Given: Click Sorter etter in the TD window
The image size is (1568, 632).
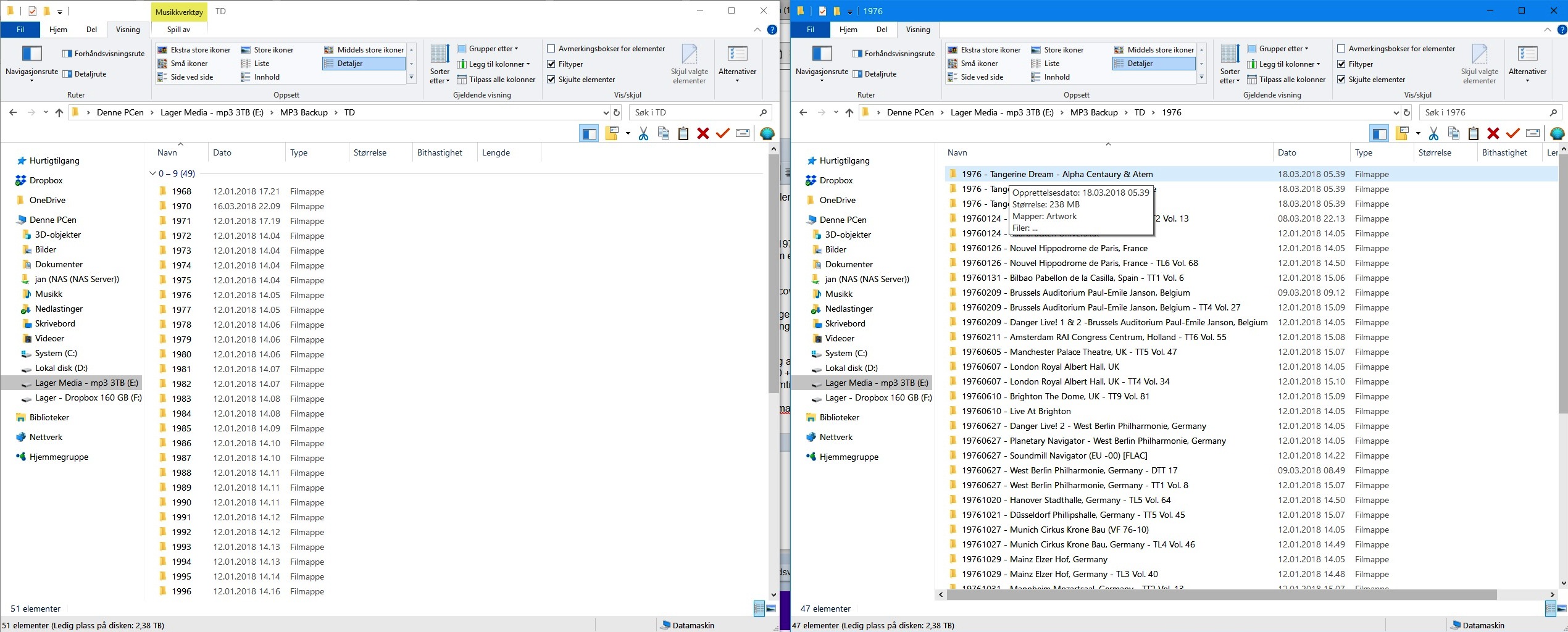Looking at the screenshot, I should pyautogui.click(x=440, y=64).
